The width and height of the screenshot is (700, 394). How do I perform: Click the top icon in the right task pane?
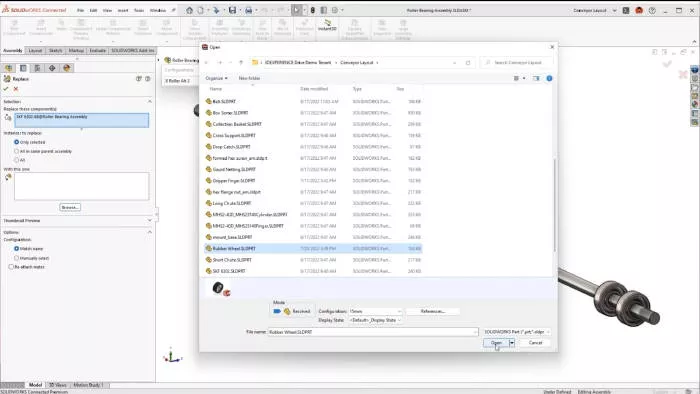[694, 70]
